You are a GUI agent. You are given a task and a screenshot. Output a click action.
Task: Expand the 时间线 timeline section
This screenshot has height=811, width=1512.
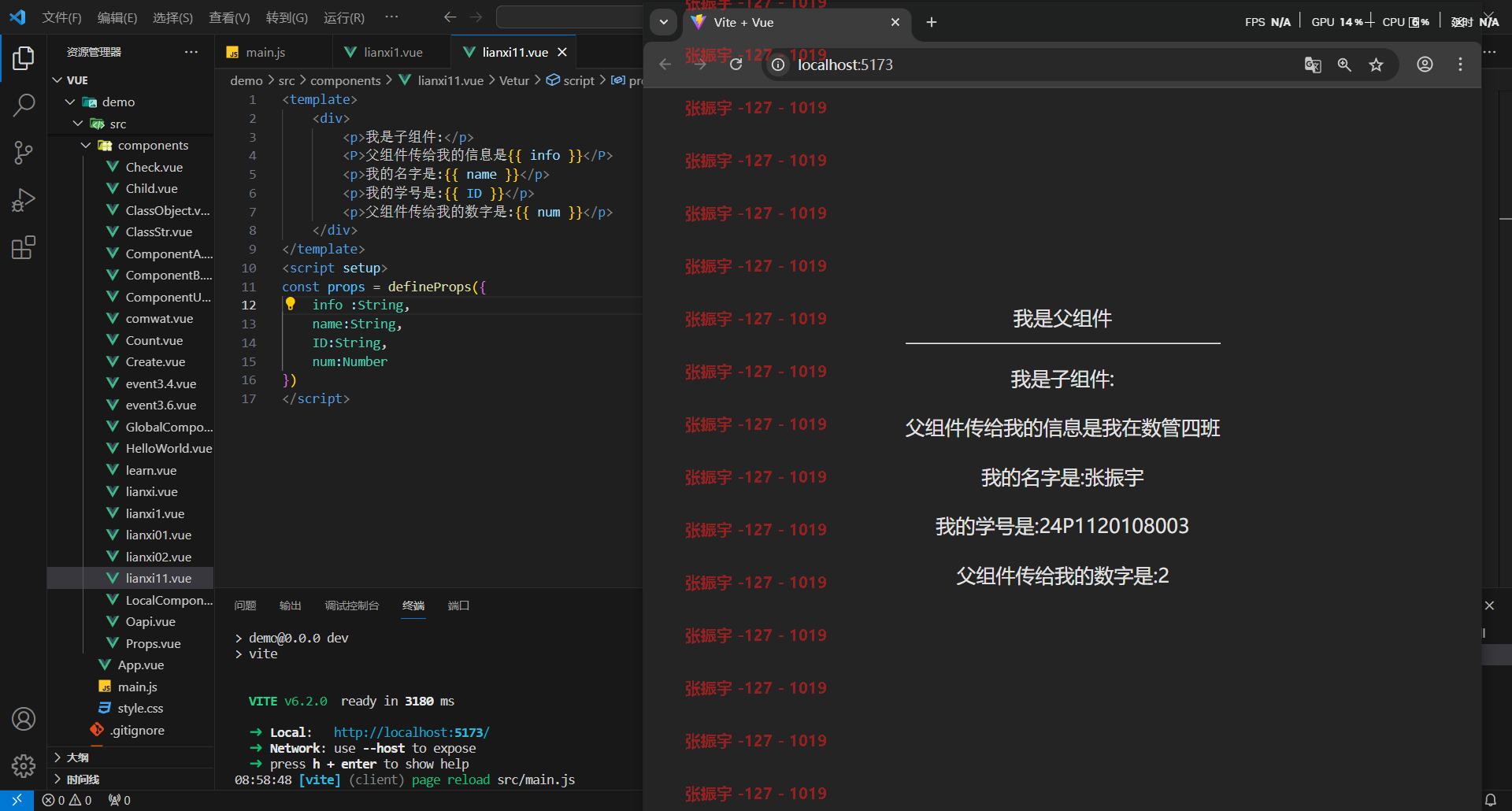click(x=131, y=780)
